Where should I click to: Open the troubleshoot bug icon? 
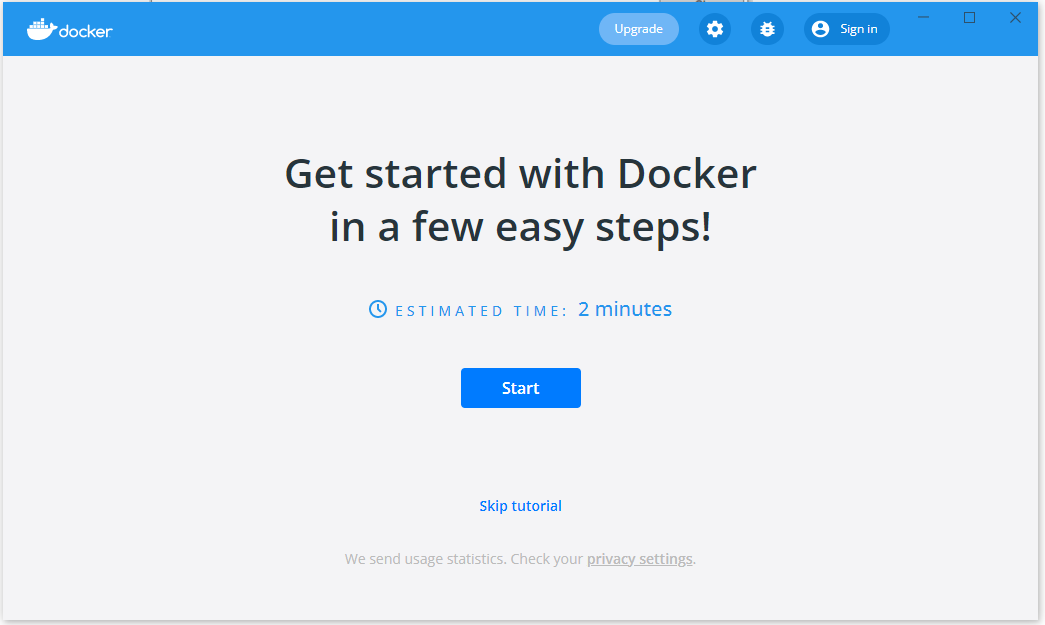tap(767, 29)
